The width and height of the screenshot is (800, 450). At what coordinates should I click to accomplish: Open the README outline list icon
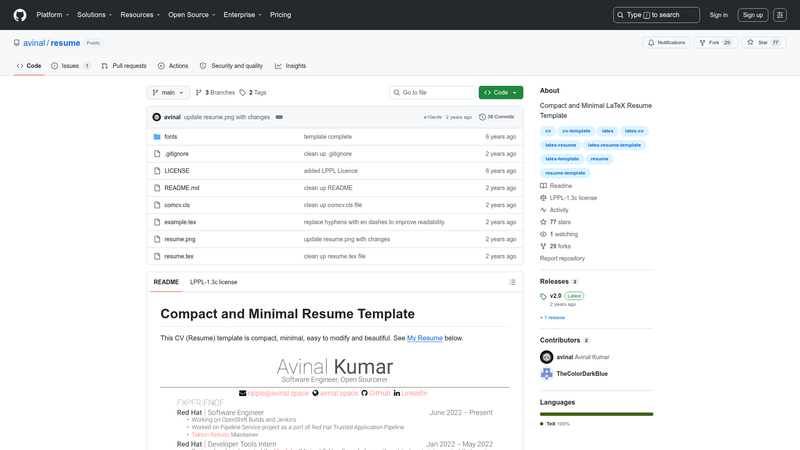(x=512, y=282)
